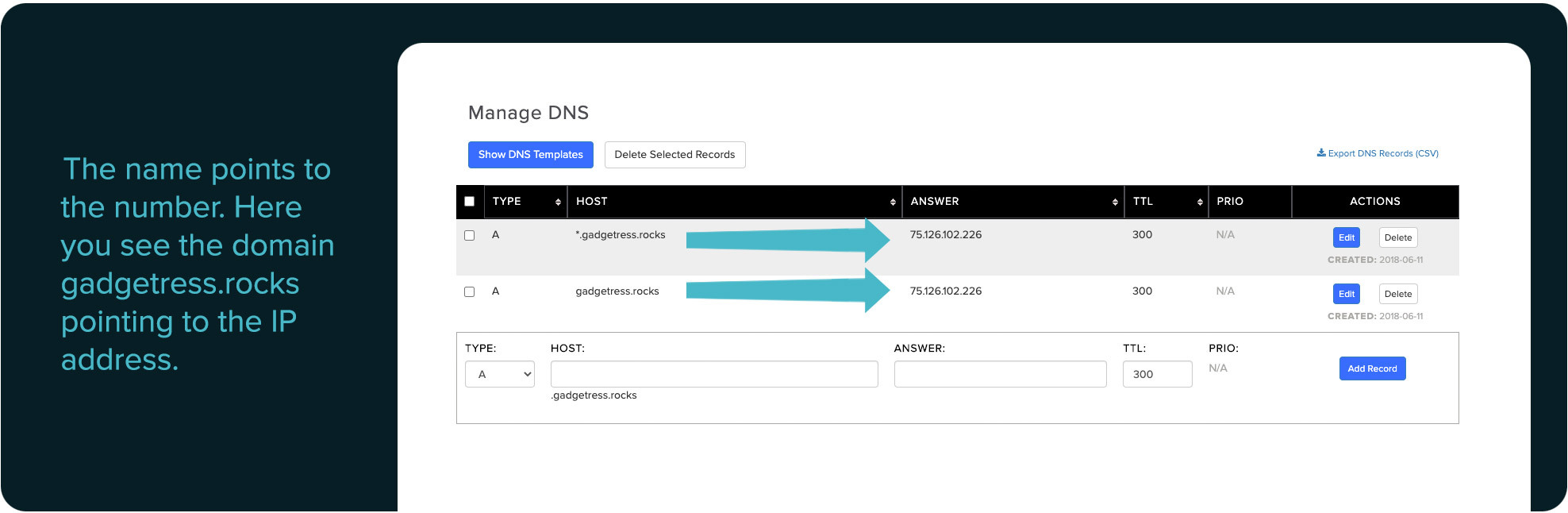Open Export DNS Records (CSV) link
The width and height of the screenshot is (1568, 513).
tap(1378, 153)
